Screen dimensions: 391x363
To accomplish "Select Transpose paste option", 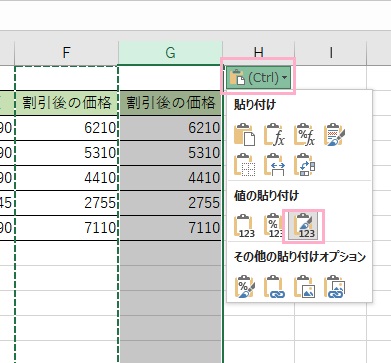I will (304, 164).
